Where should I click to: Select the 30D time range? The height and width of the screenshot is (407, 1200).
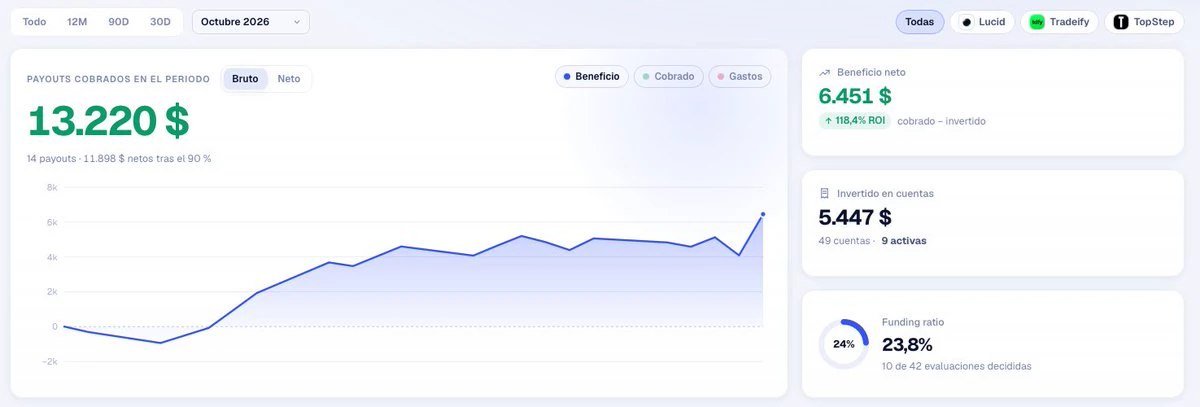click(x=160, y=22)
